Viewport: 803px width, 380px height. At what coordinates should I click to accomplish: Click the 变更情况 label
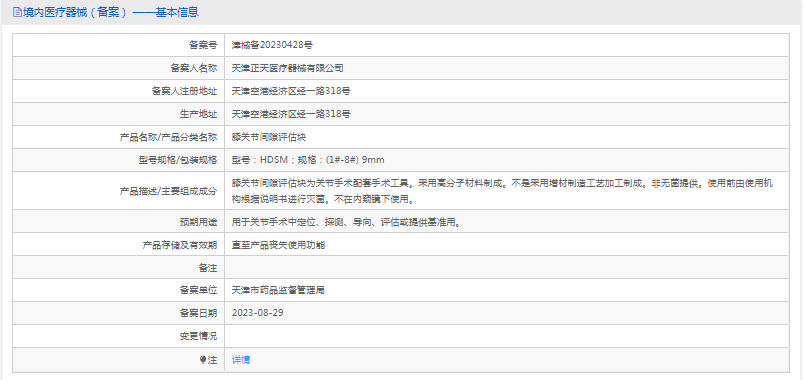pos(199,336)
